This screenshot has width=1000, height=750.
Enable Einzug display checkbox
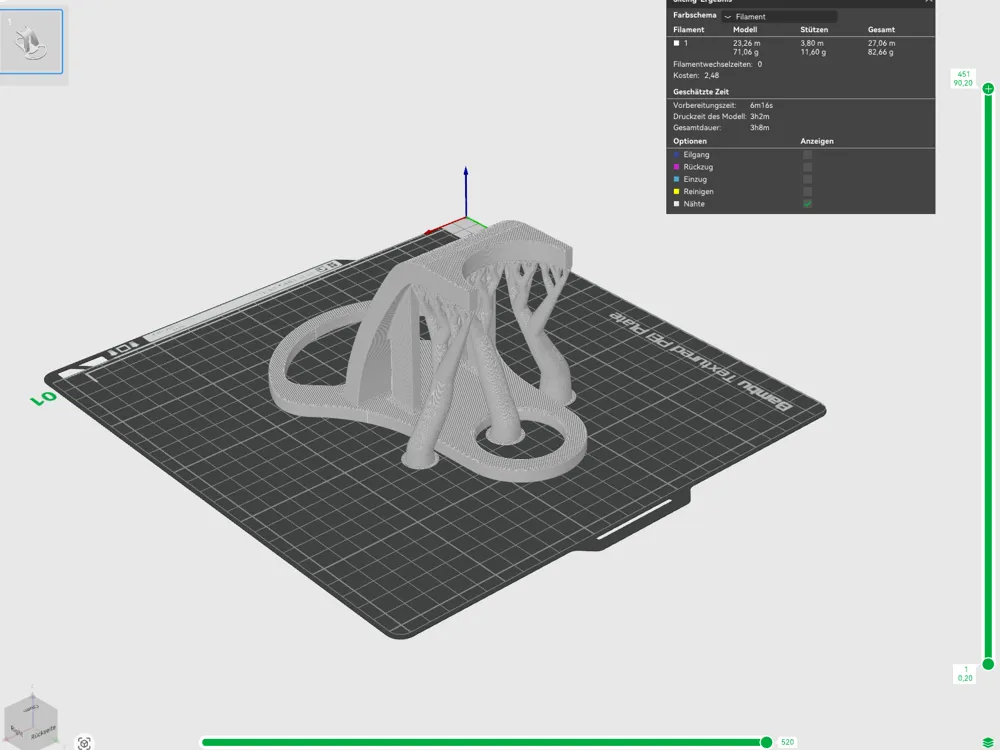click(807, 179)
